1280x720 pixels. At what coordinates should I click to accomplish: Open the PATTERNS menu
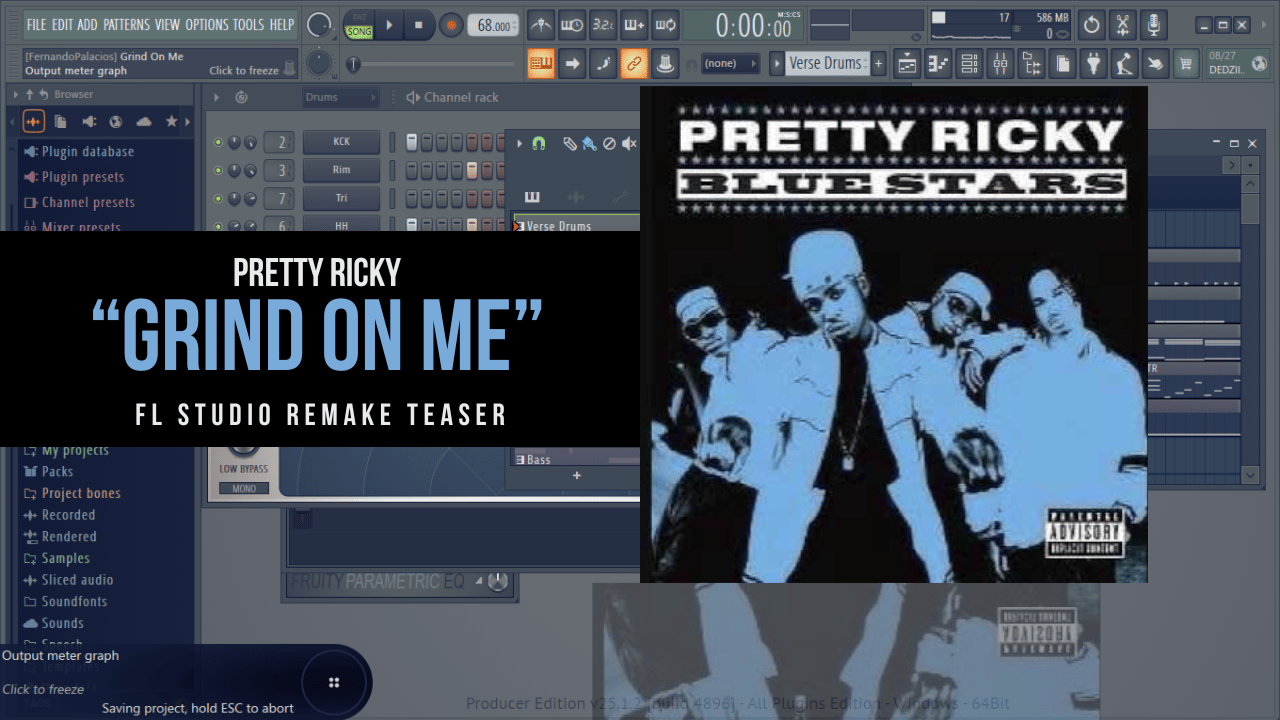(x=127, y=24)
